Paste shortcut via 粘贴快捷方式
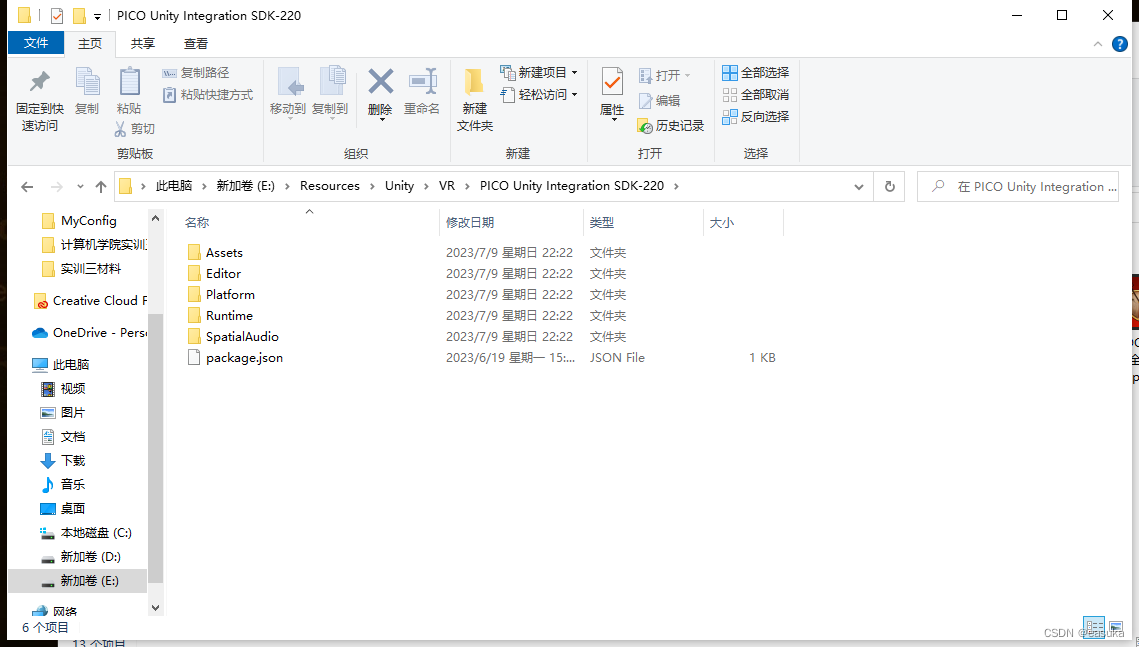The height and width of the screenshot is (647, 1139). pyautogui.click(x=208, y=94)
